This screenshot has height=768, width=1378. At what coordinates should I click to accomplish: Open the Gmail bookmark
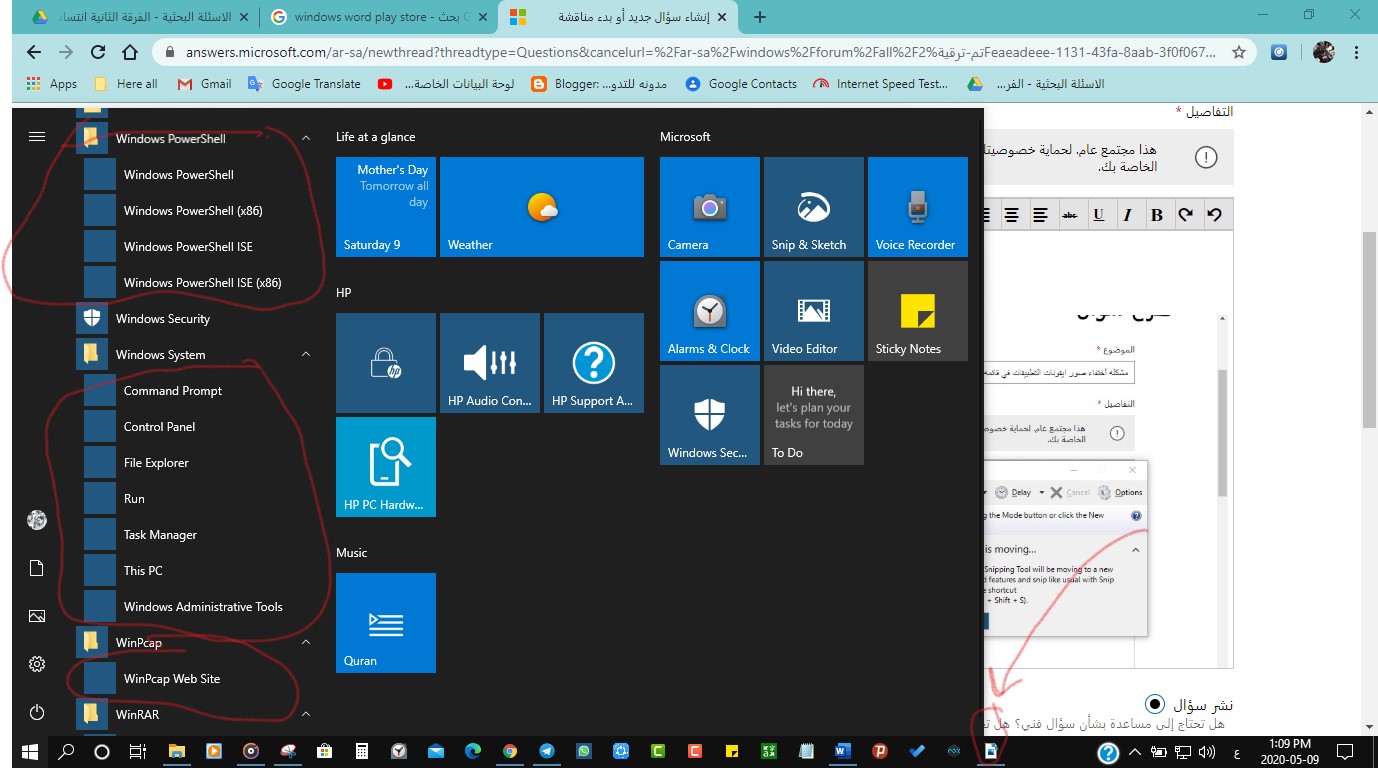204,84
